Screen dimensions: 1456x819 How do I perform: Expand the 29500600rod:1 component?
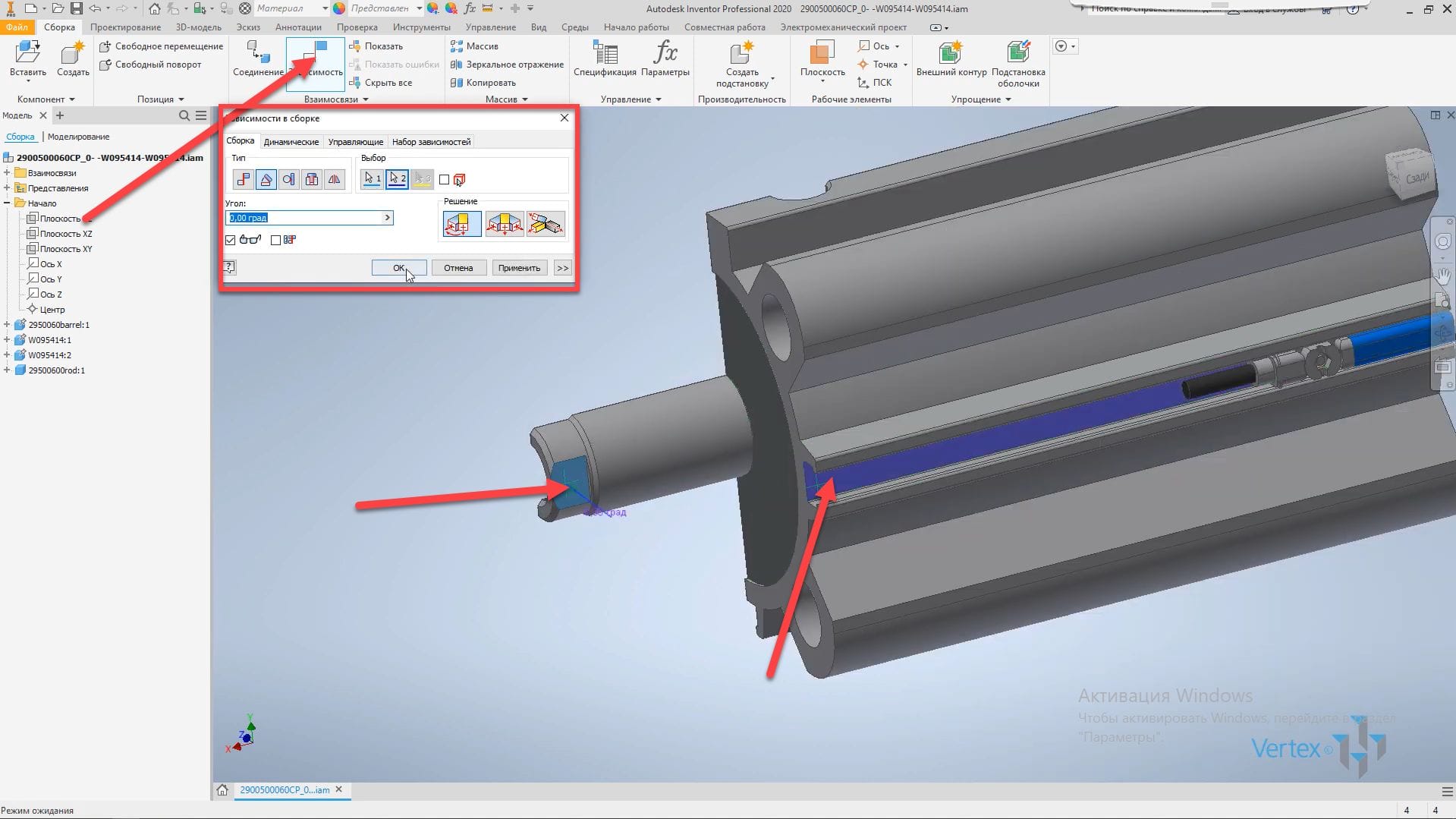point(7,370)
